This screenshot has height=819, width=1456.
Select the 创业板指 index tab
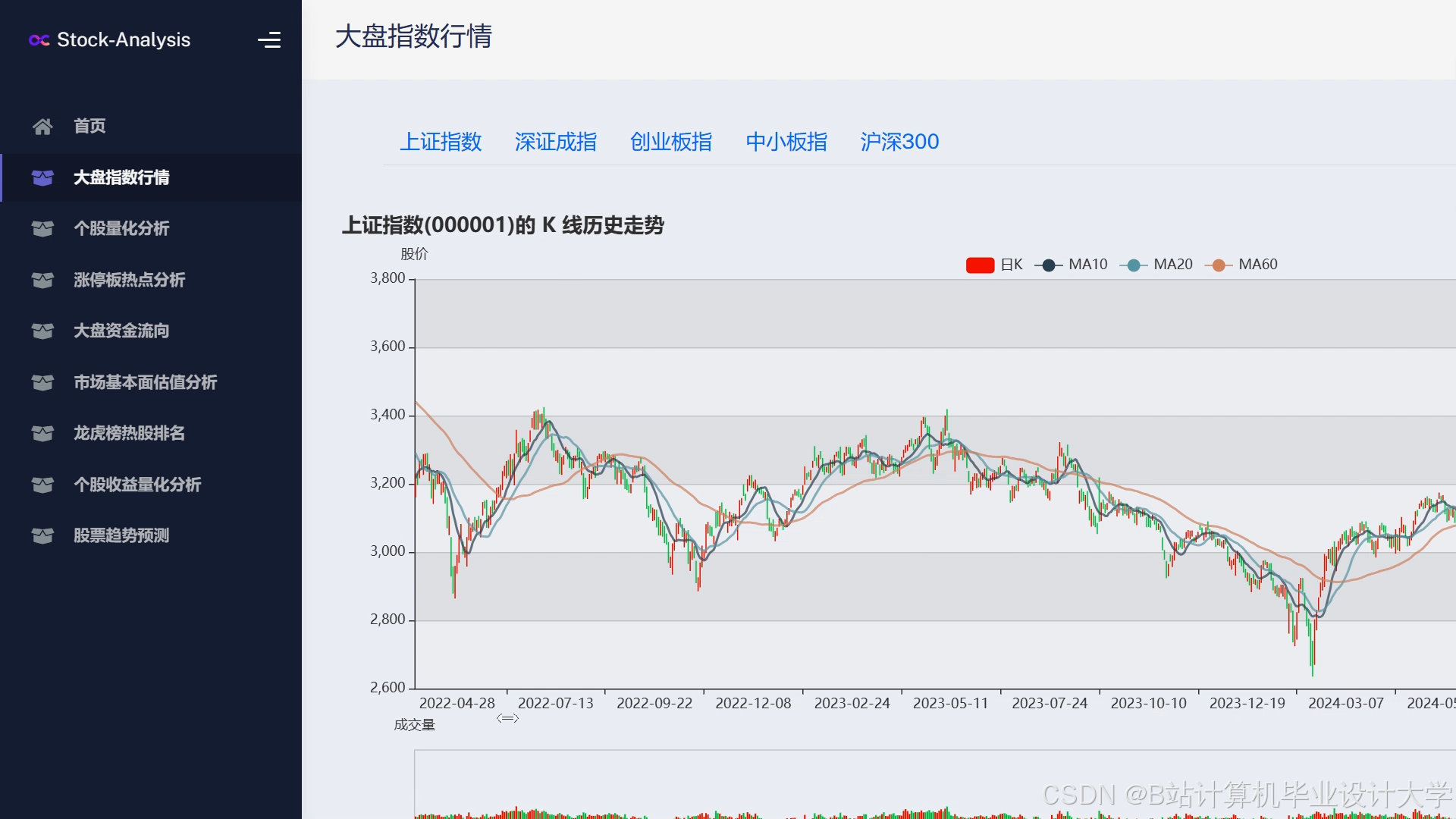point(670,142)
